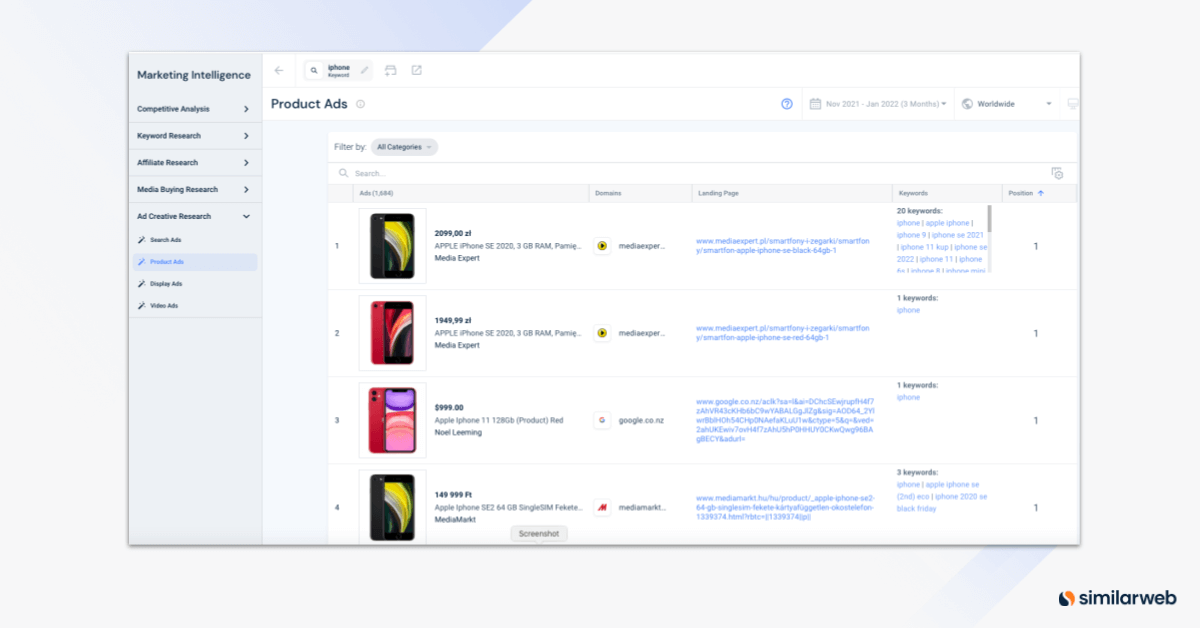Click the info icon next to Product Ads
Image resolution: width=1200 pixels, height=628 pixels.
(361, 104)
